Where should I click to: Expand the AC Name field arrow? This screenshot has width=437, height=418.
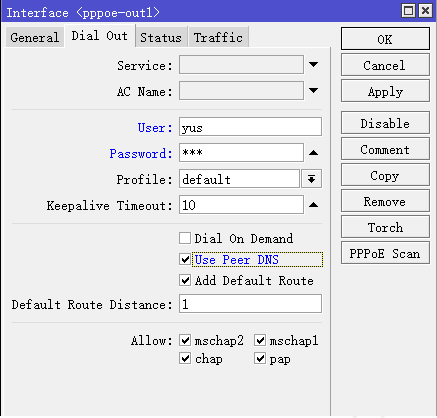pos(313,90)
